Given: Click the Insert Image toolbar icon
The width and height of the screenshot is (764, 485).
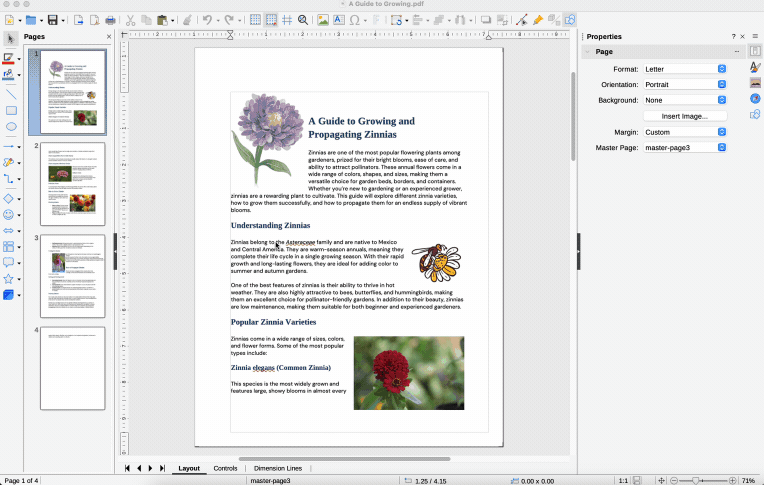Looking at the screenshot, I should [323, 20].
